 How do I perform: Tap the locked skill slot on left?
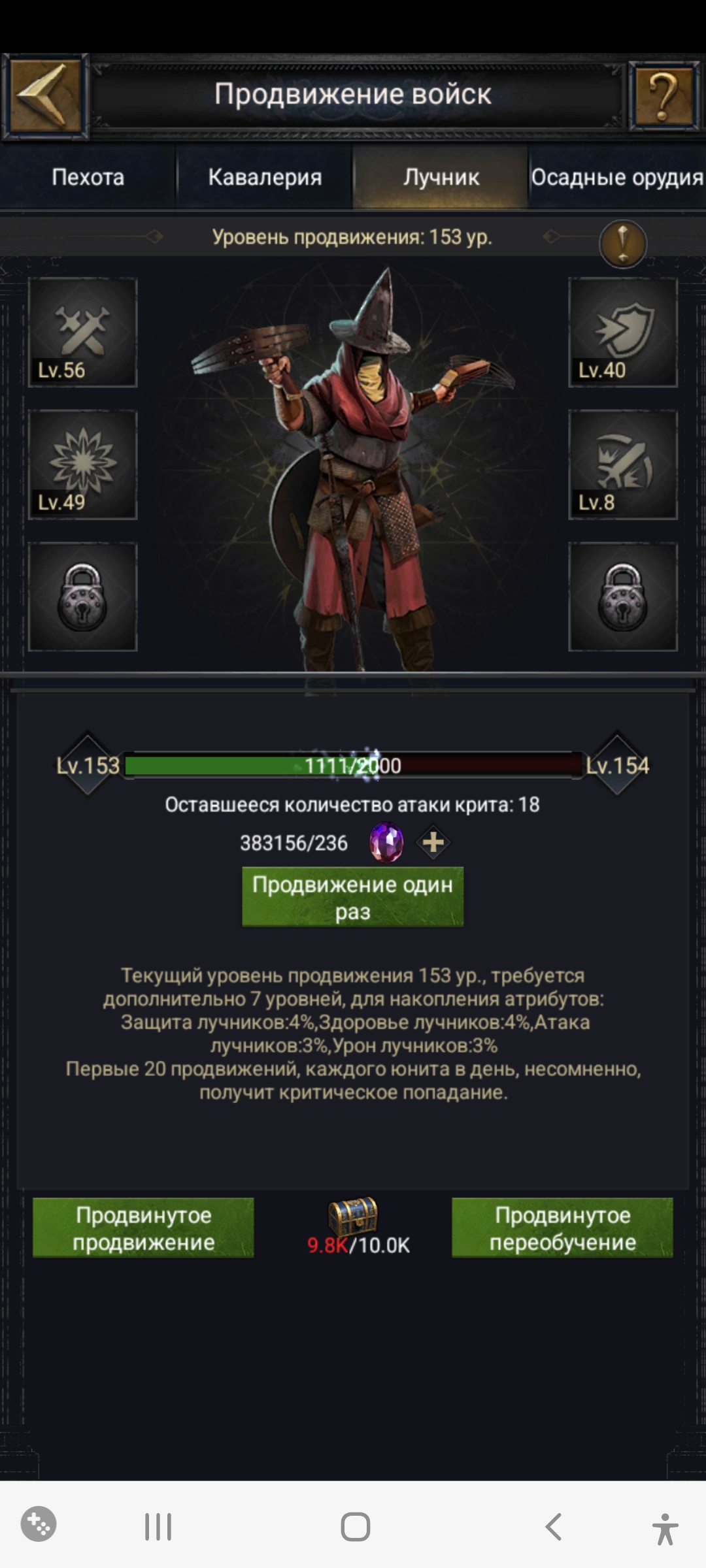pos(82,596)
